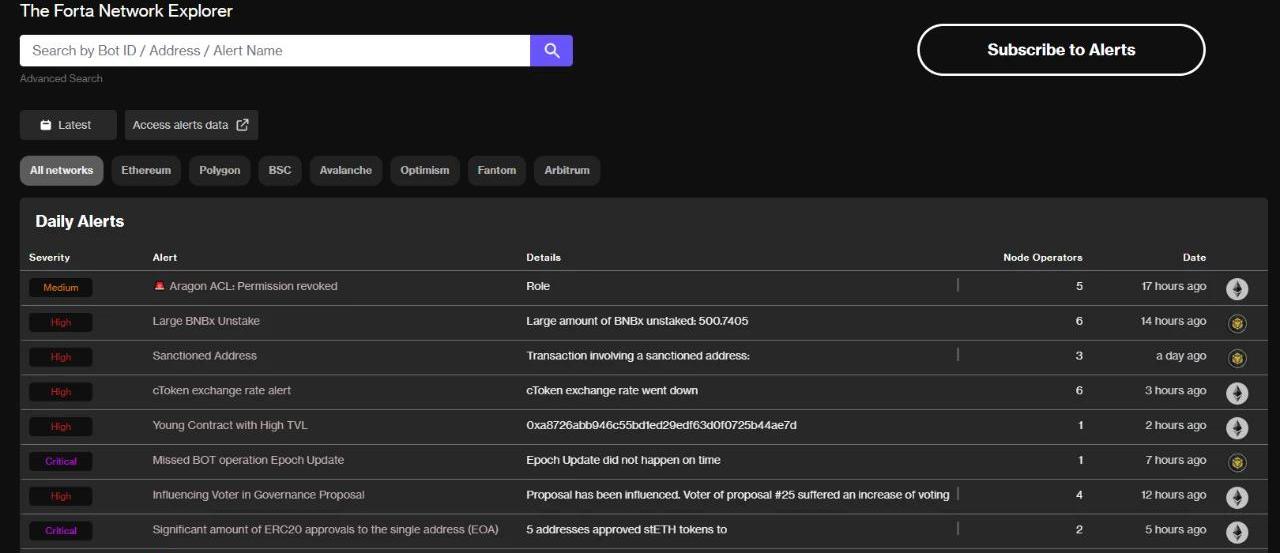Filter alerts by Avalanche network

tap(346, 170)
